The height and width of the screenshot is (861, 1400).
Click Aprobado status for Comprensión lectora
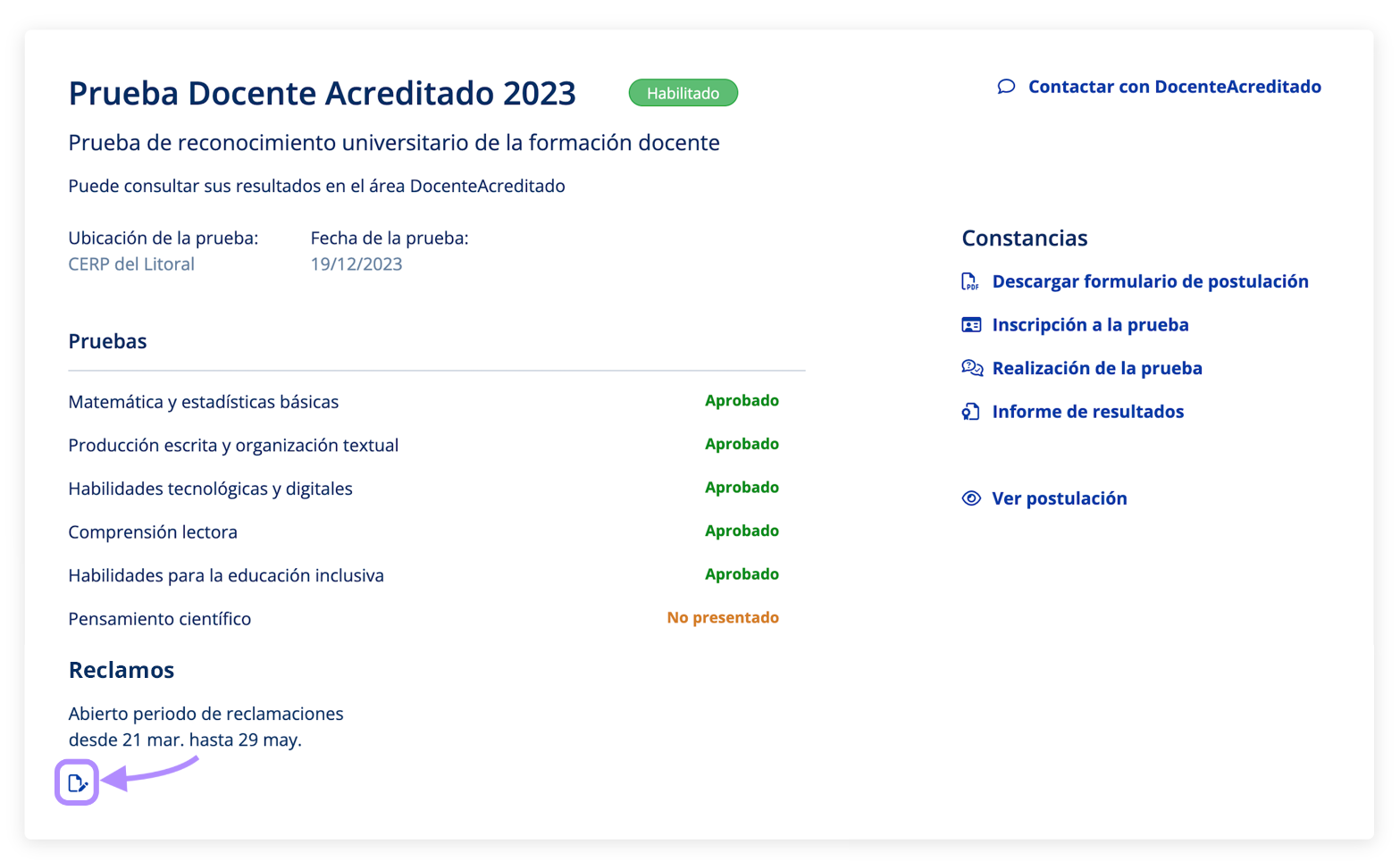pos(742,531)
